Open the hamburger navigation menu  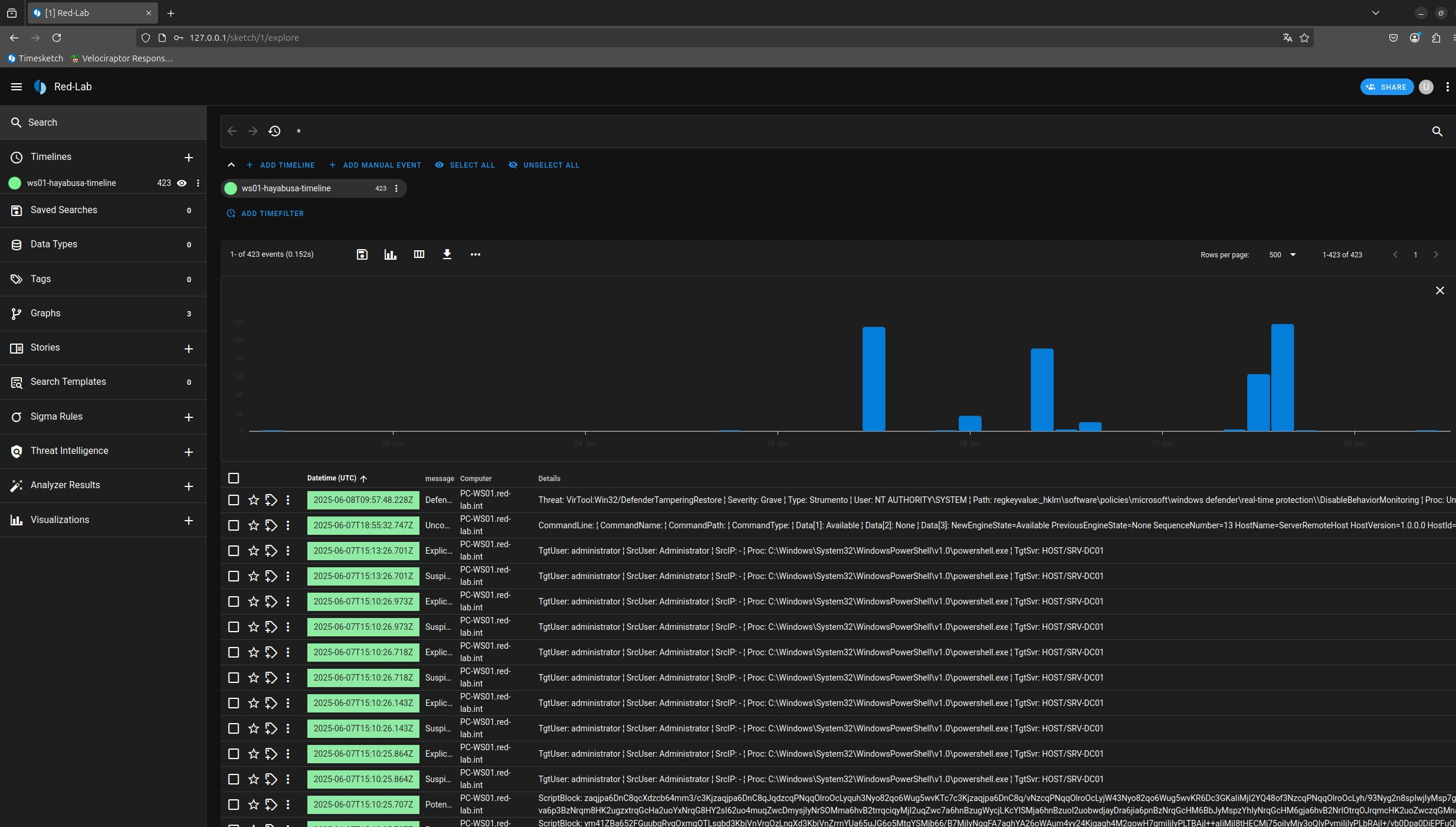(17, 87)
